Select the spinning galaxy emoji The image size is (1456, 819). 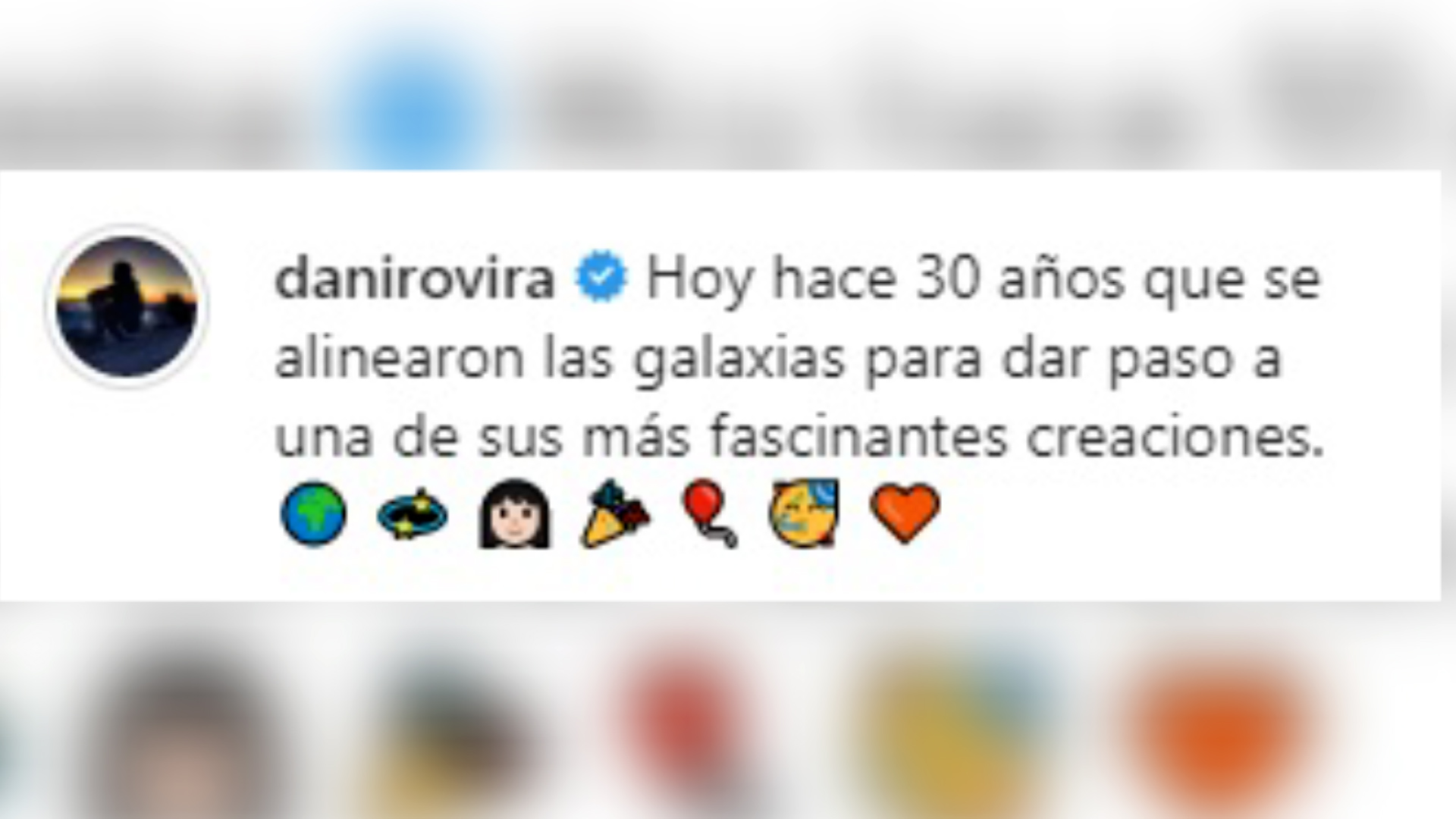(x=413, y=516)
